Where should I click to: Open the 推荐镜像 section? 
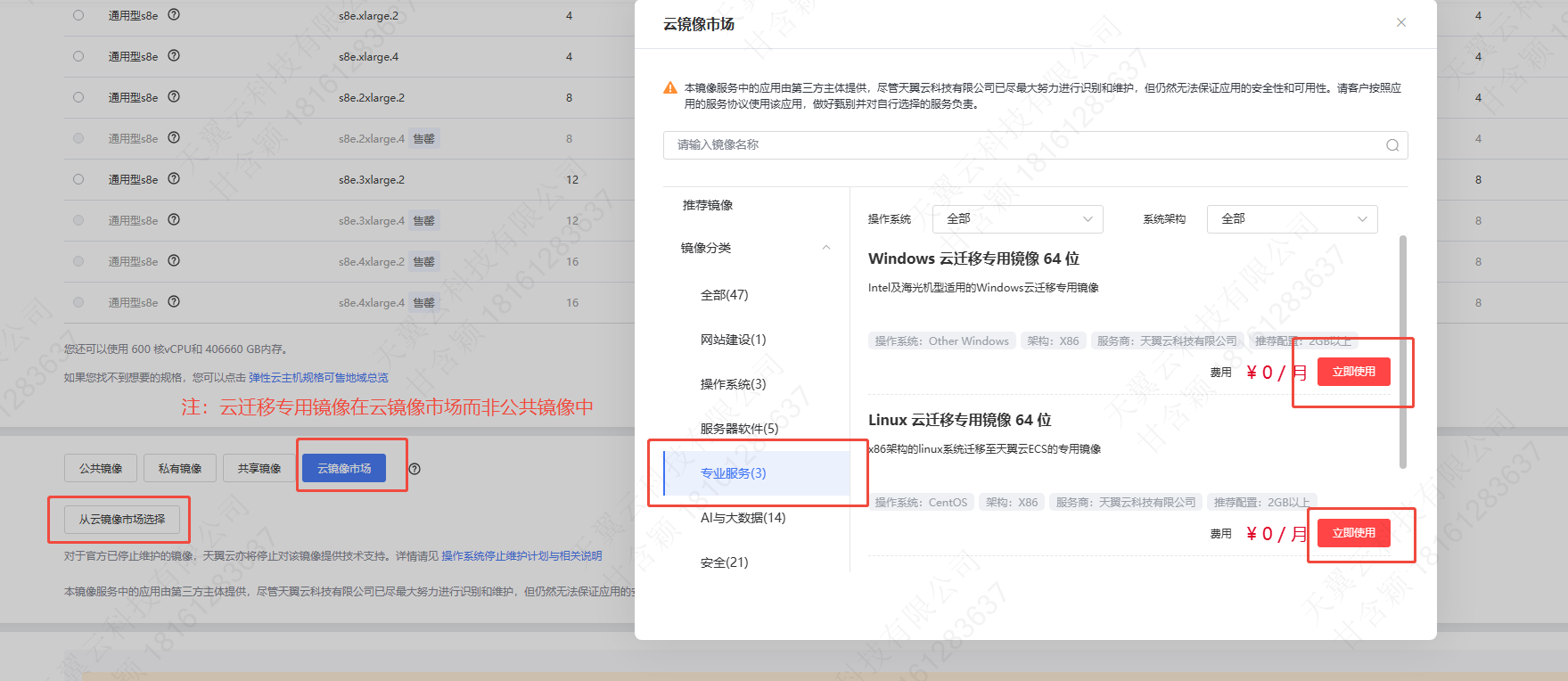pos(708,205)
